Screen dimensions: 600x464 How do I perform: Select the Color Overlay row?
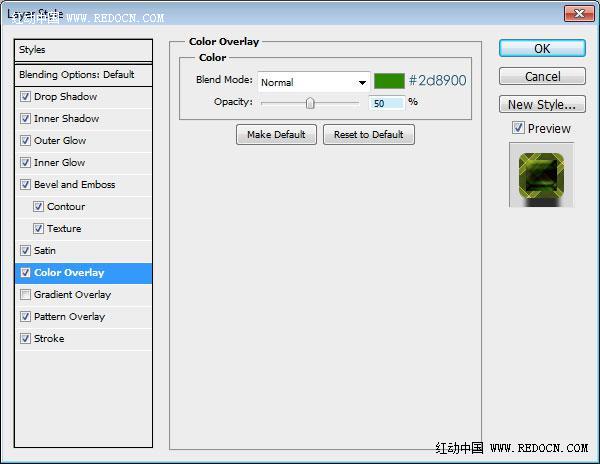[x=83, y=273]
